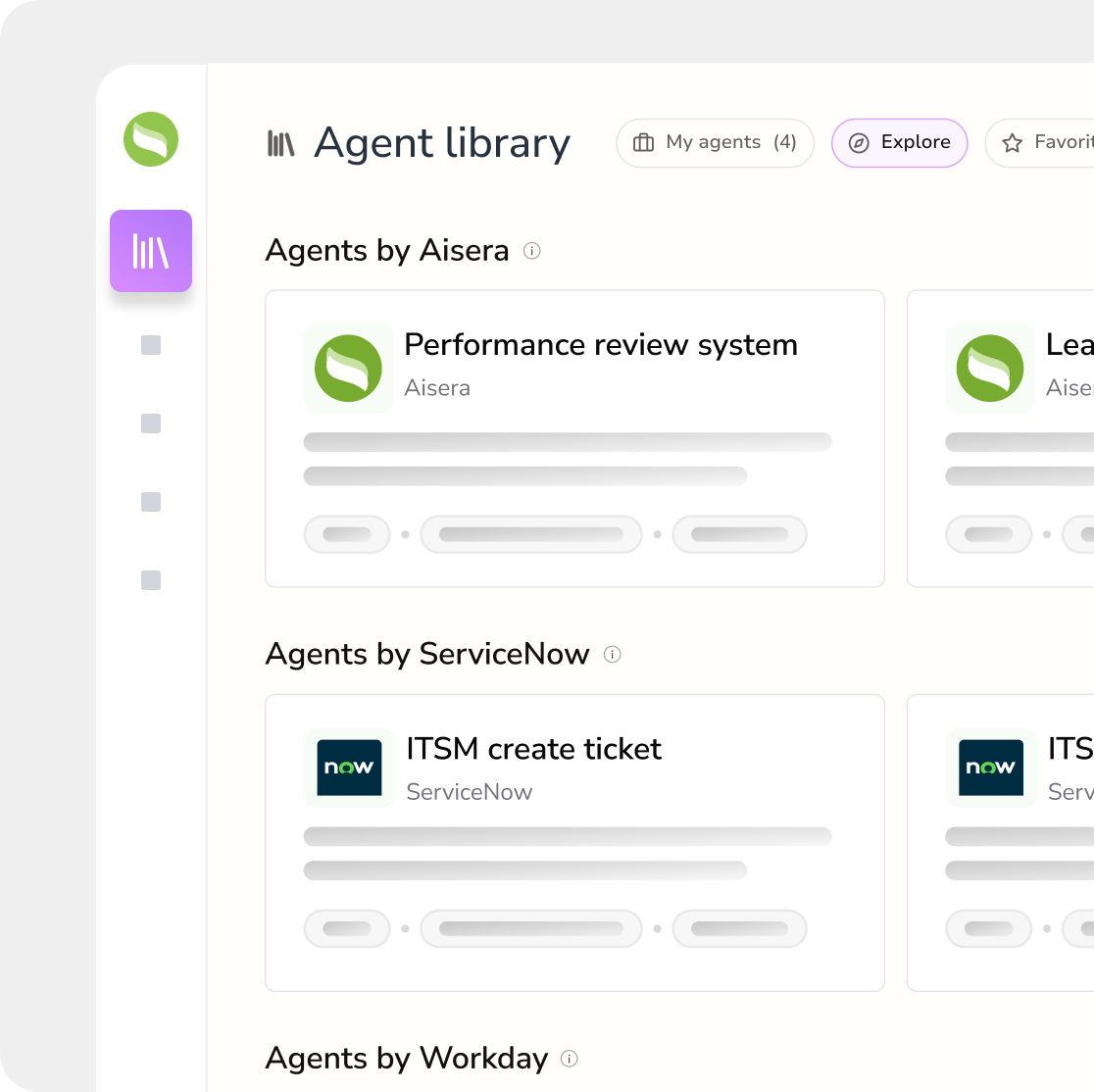Click the info icon beside Agents by Aisera

532,251
